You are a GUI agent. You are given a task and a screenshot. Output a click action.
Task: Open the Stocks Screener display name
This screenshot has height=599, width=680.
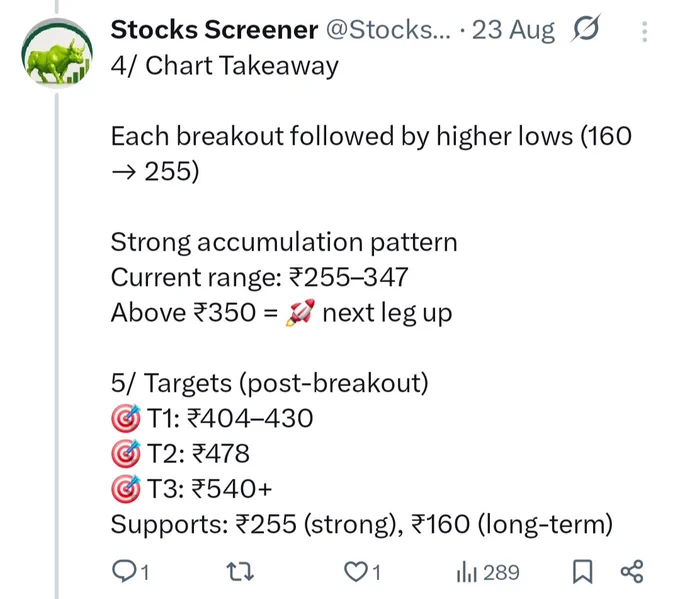point(214,29)
